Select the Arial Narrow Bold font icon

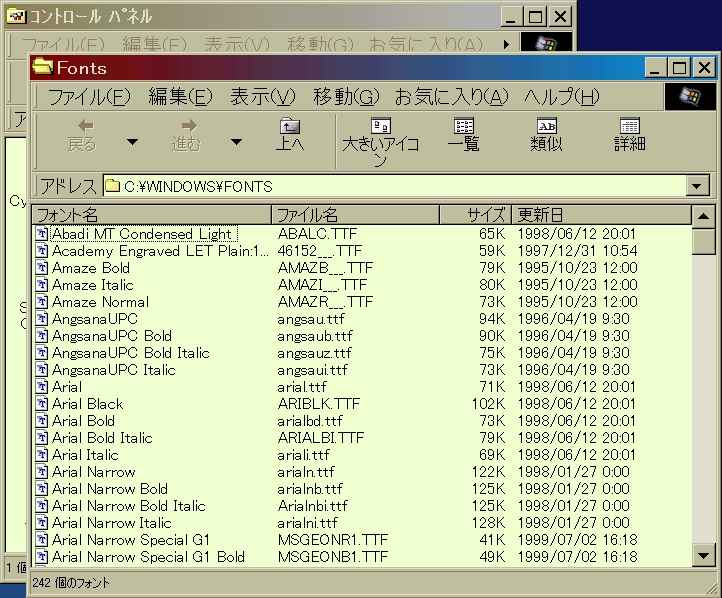point(42,489)
